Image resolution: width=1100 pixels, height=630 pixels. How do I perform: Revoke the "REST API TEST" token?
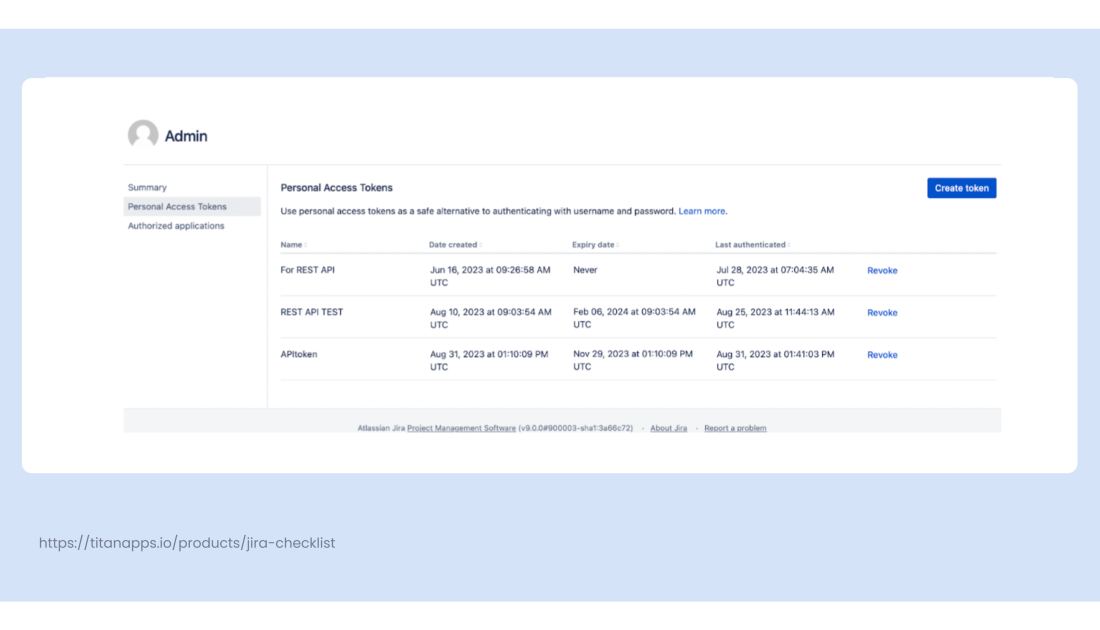[881, 312]
